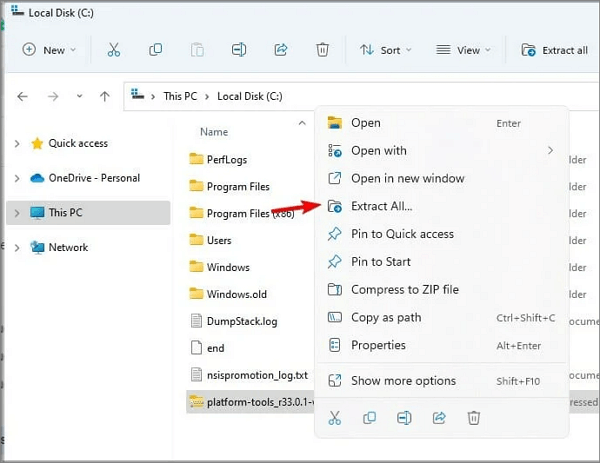Choose Show more options
This screenshot has width=600, height=463.
pyautogui.click(x=441, y=381)
